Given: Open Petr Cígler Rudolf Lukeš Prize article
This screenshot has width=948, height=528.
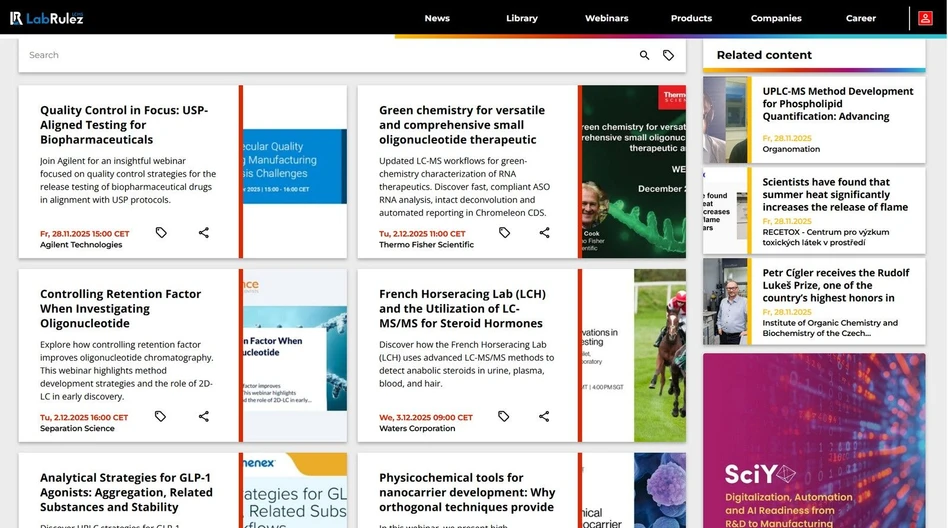Looking at the screenshot, I should coord(836,285).
